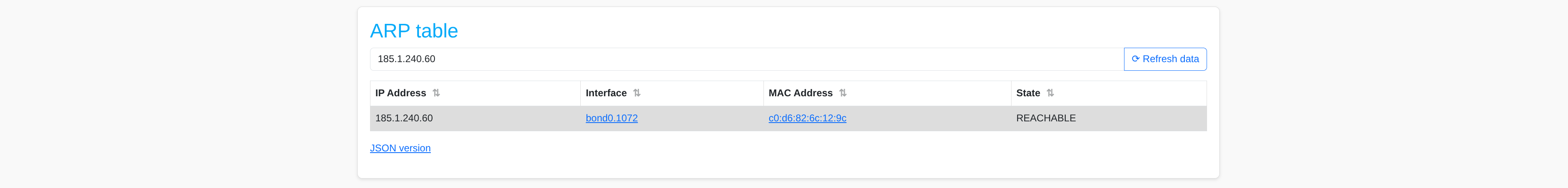
Task: Select the 185.1.240.60 IP cell in the table row
Action: tap(404, 118)
